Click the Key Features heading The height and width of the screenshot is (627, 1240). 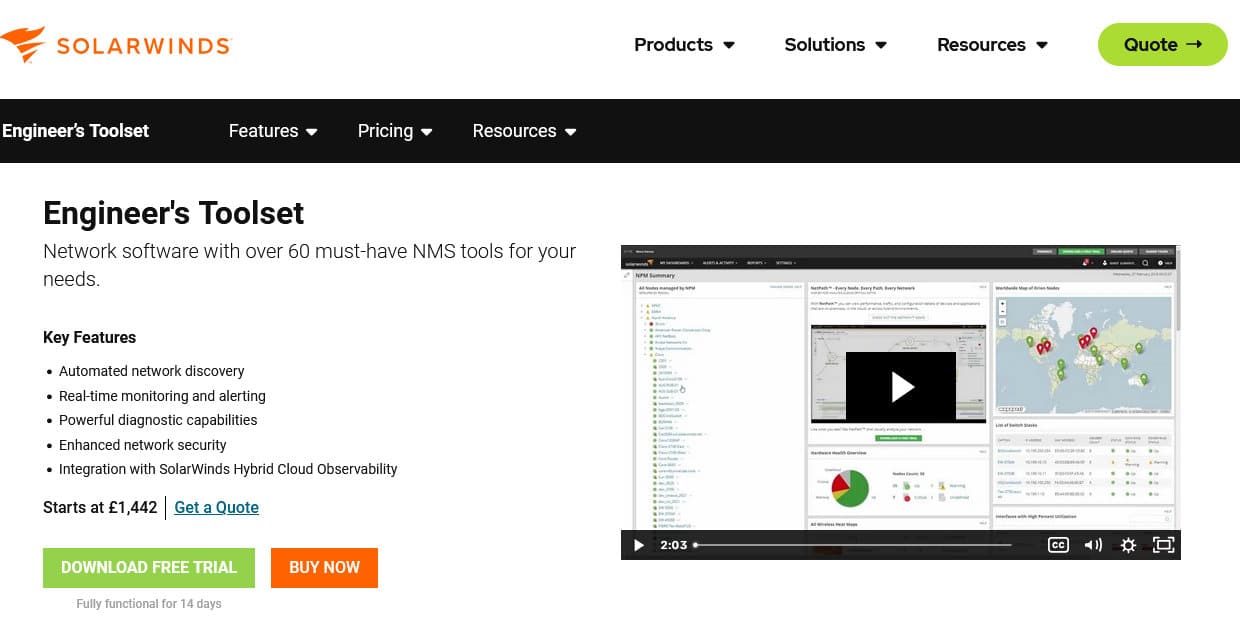pos(89,337)
